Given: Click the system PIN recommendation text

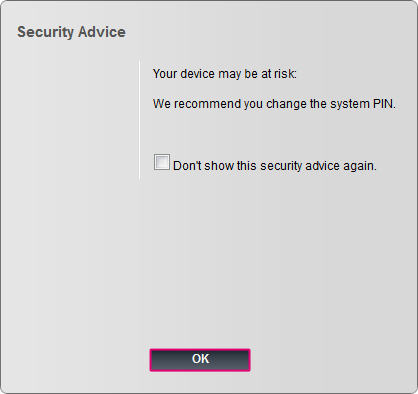Looking at the screenshot, I should 274,104.
